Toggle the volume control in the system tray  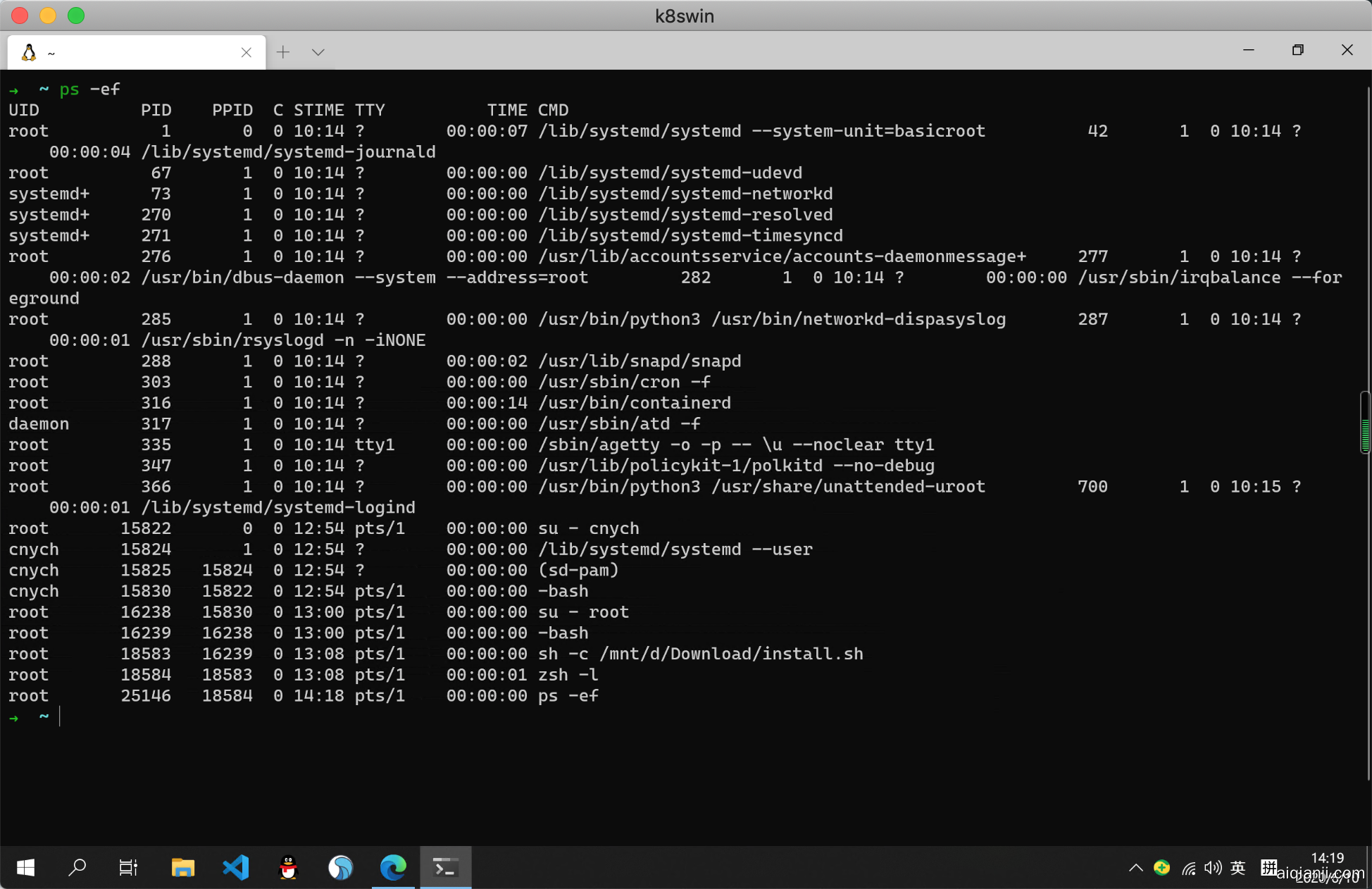coord(1213,868)
